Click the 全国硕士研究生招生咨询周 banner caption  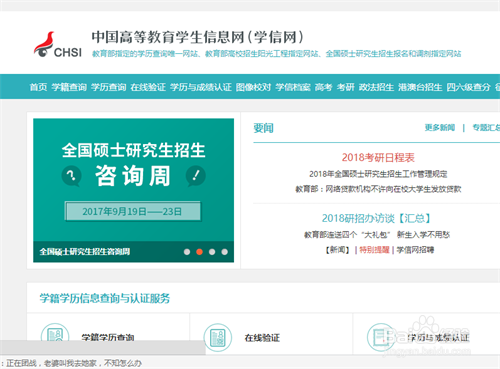click(x=85, y=252)
